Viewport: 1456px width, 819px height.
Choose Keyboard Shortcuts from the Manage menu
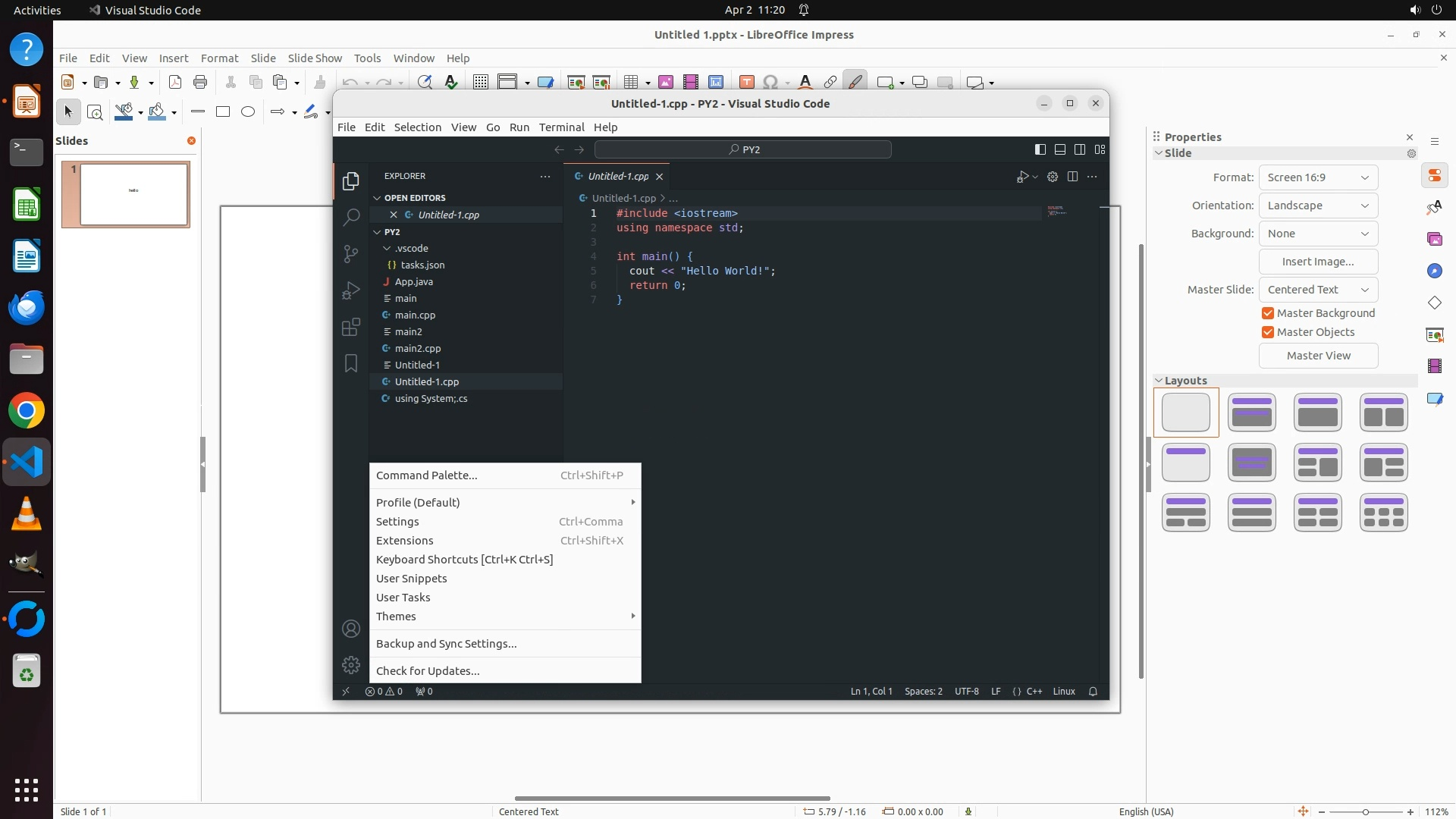pos(464,560)
